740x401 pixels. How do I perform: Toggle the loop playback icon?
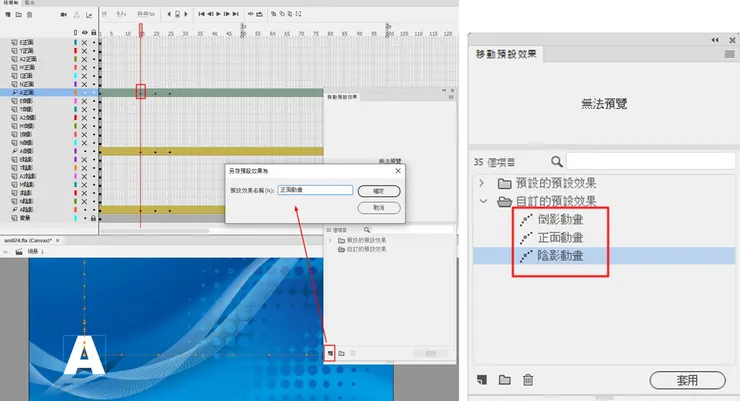(x=260, y=14)
